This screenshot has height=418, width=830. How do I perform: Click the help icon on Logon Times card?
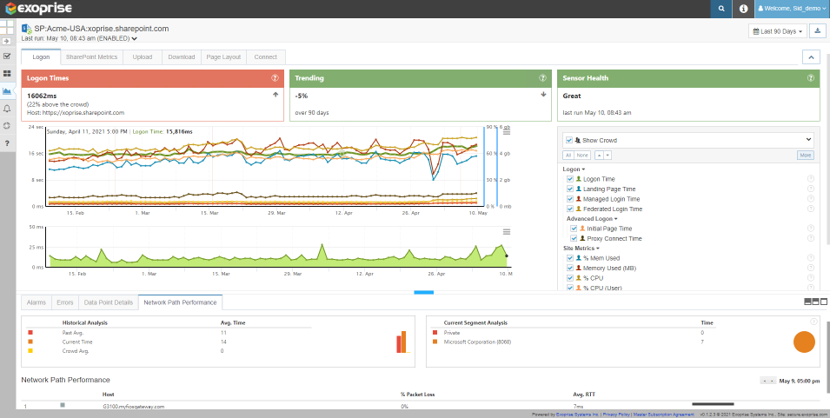point(275,78)
